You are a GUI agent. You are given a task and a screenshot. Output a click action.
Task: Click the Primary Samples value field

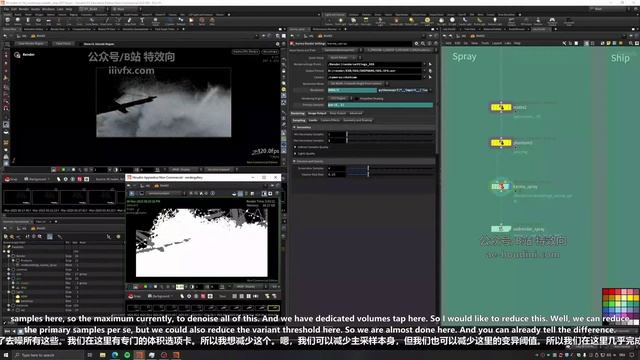click(380, 105)
